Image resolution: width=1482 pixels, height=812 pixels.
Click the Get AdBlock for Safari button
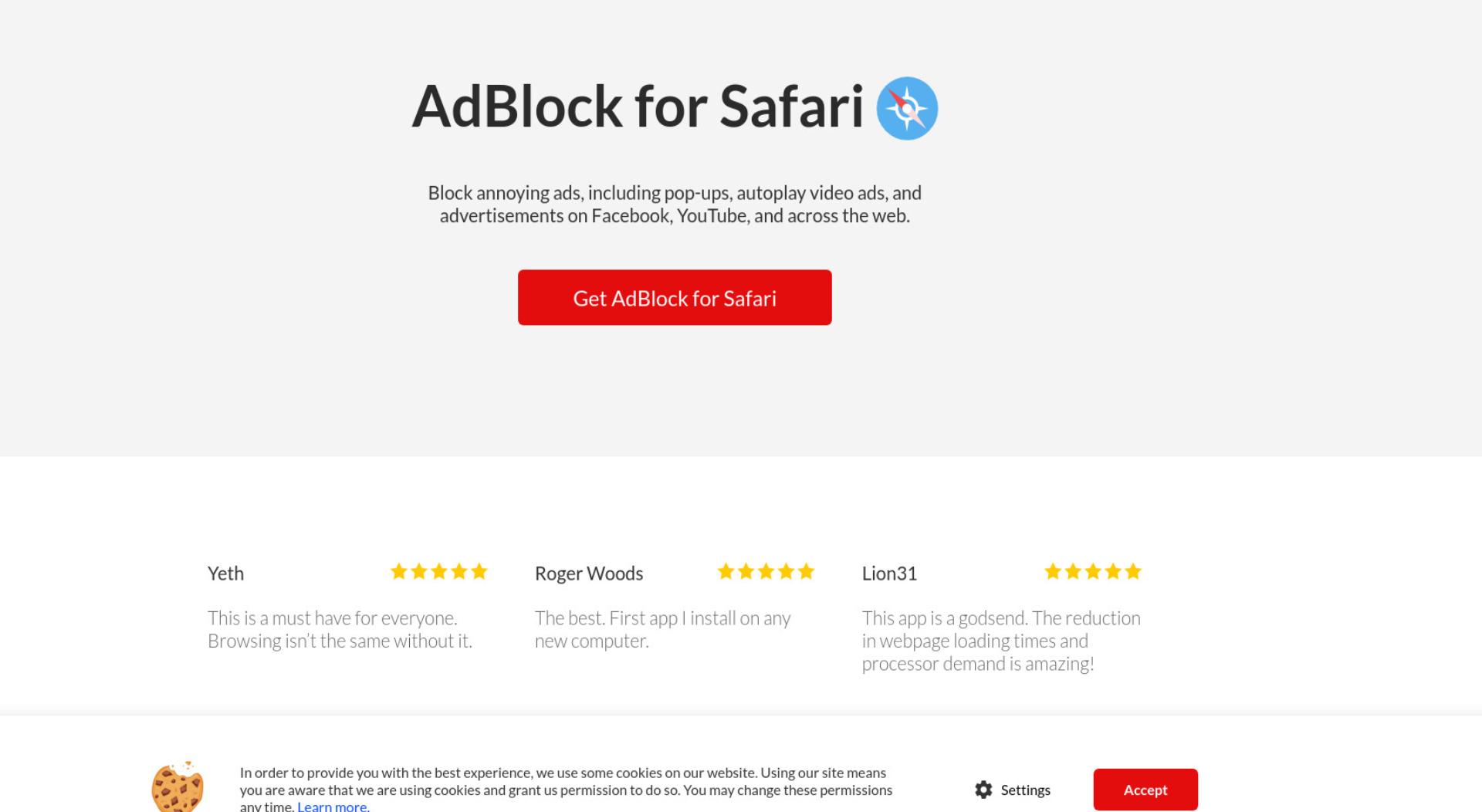coord(675,297)
